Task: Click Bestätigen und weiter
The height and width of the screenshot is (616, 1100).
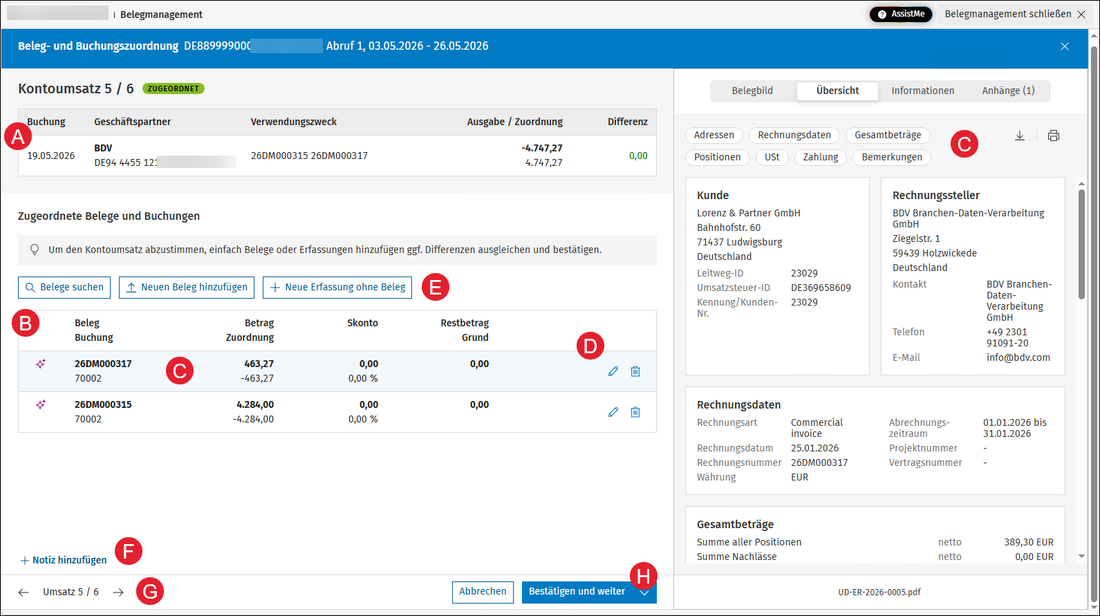Action: coord(577,592)
